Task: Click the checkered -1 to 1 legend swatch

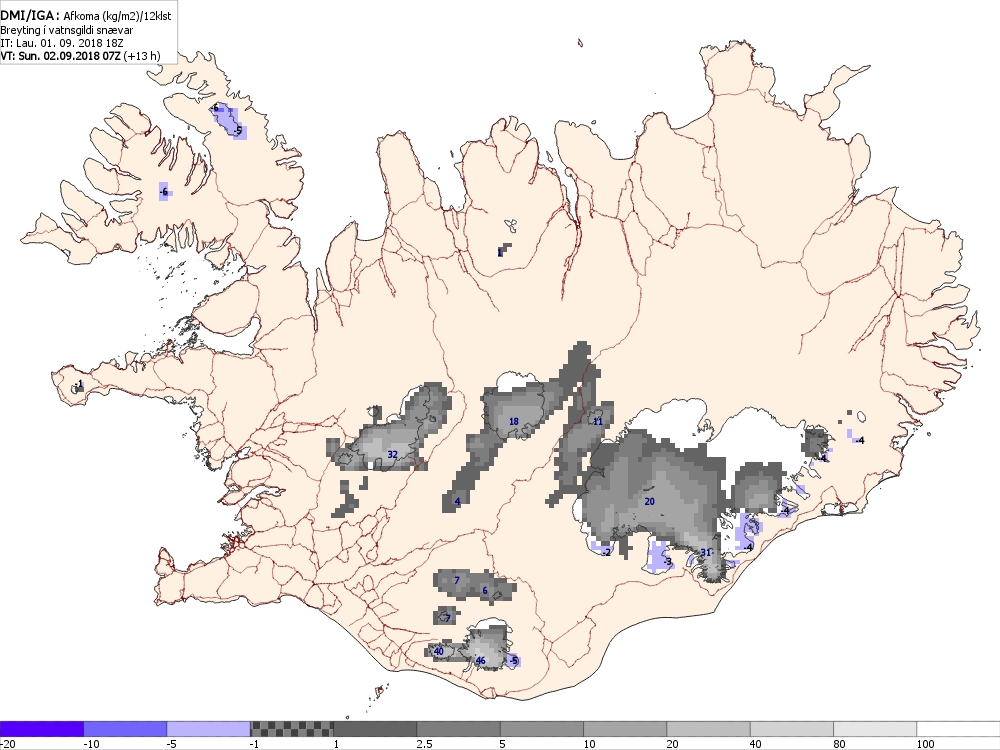Action: (291, 729)
